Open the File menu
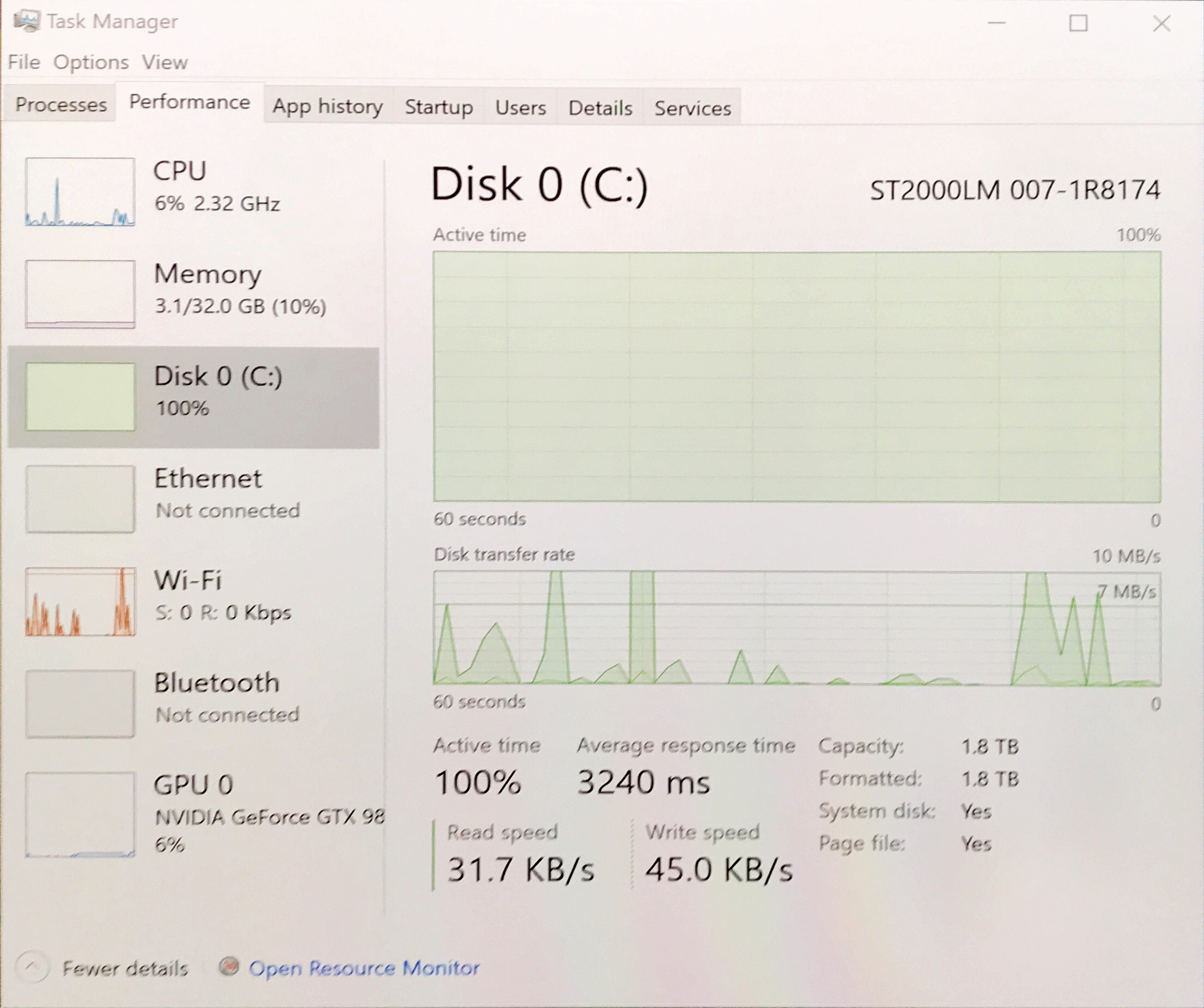Viewport: 1204px width, 1008px height. coord(24,62)
